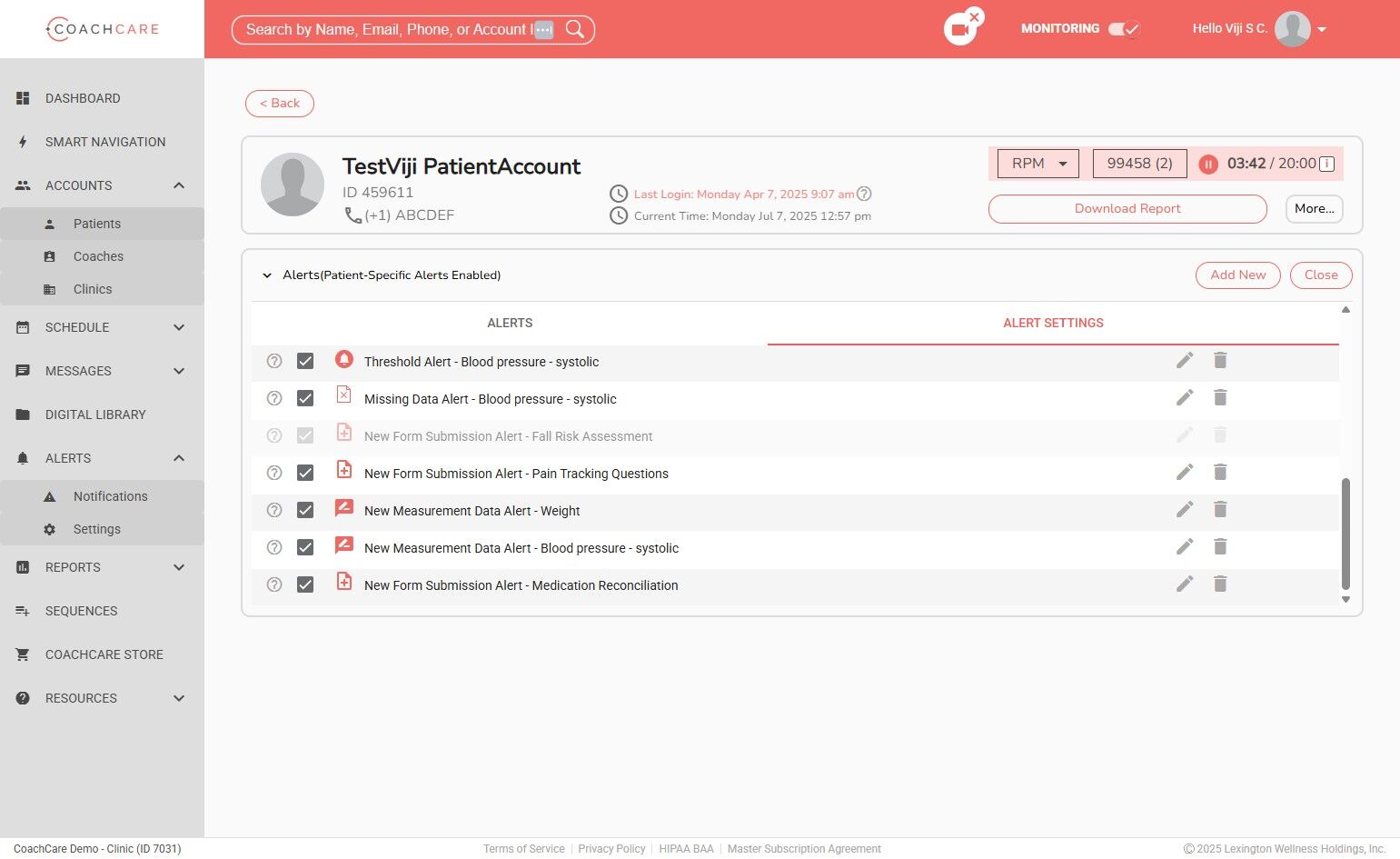1400x859 pixels.
Task: Click Download Report
Action: pos(1127,209)
